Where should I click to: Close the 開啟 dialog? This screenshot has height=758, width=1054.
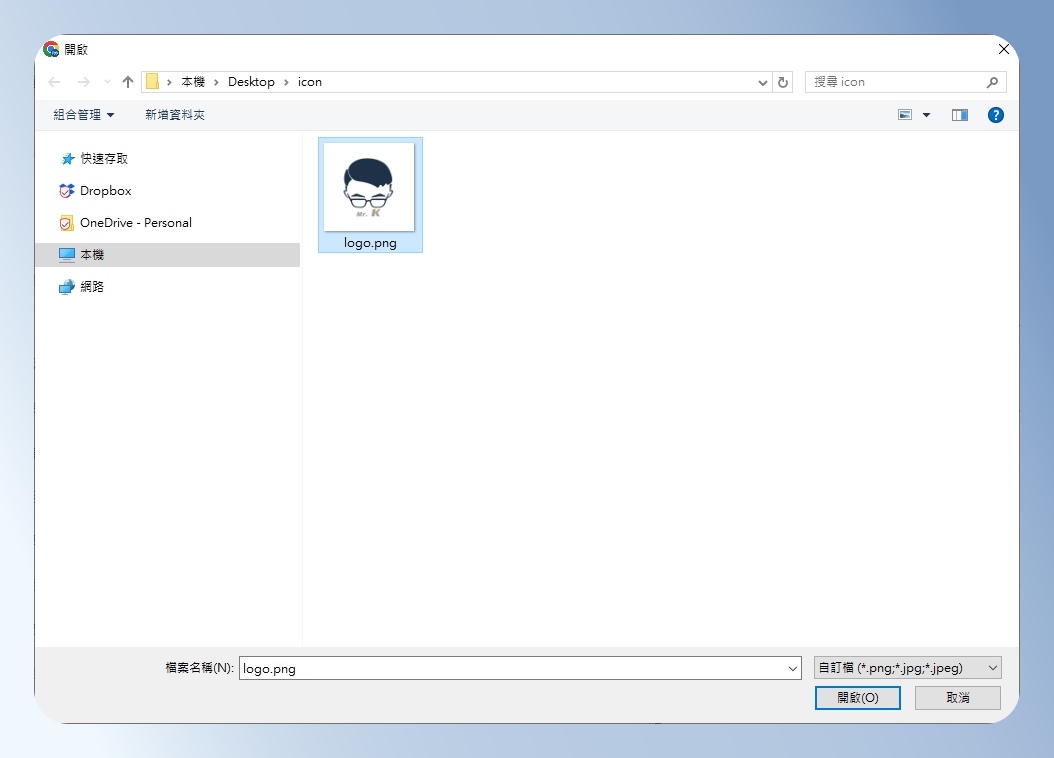[1004, 49]
